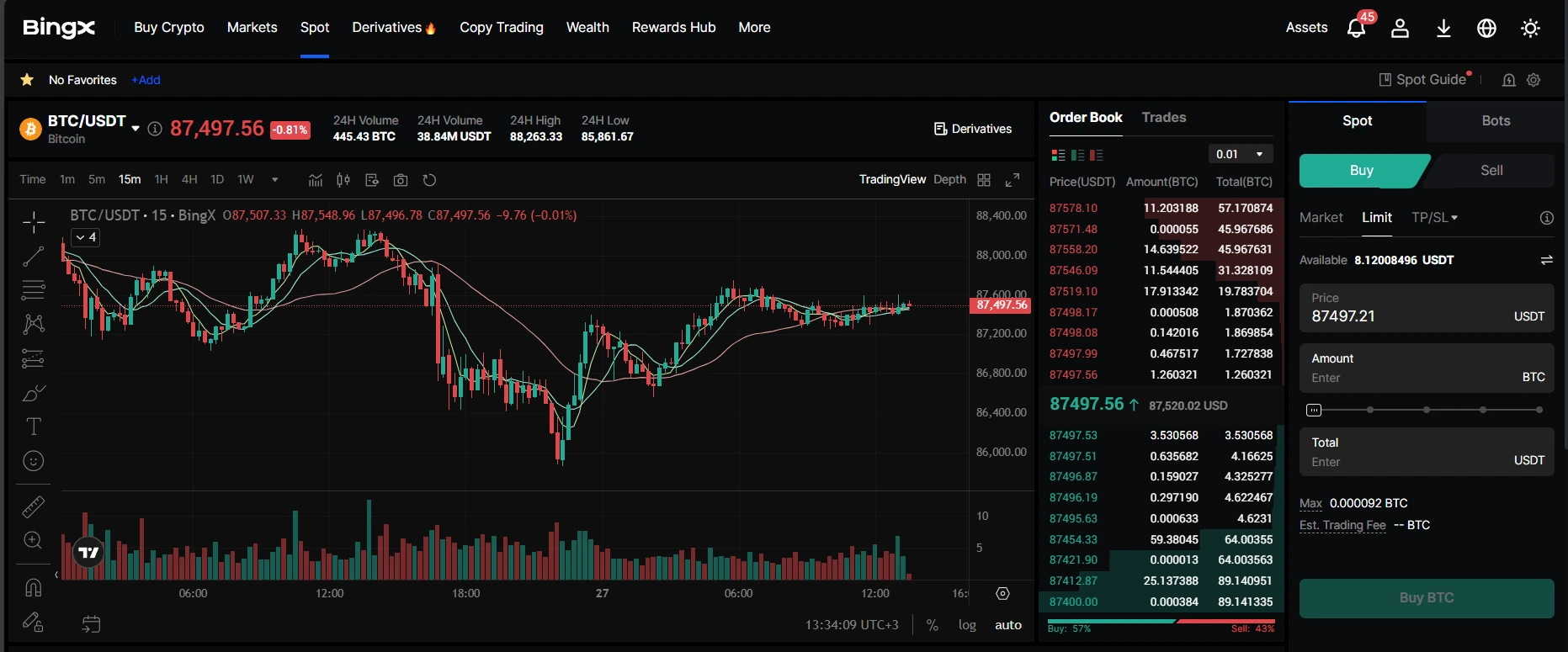The width and height of the screenshot is (1568, 652).
Task: Collapse the drawing toolbar arrow
Action: [x=56, y=575]
